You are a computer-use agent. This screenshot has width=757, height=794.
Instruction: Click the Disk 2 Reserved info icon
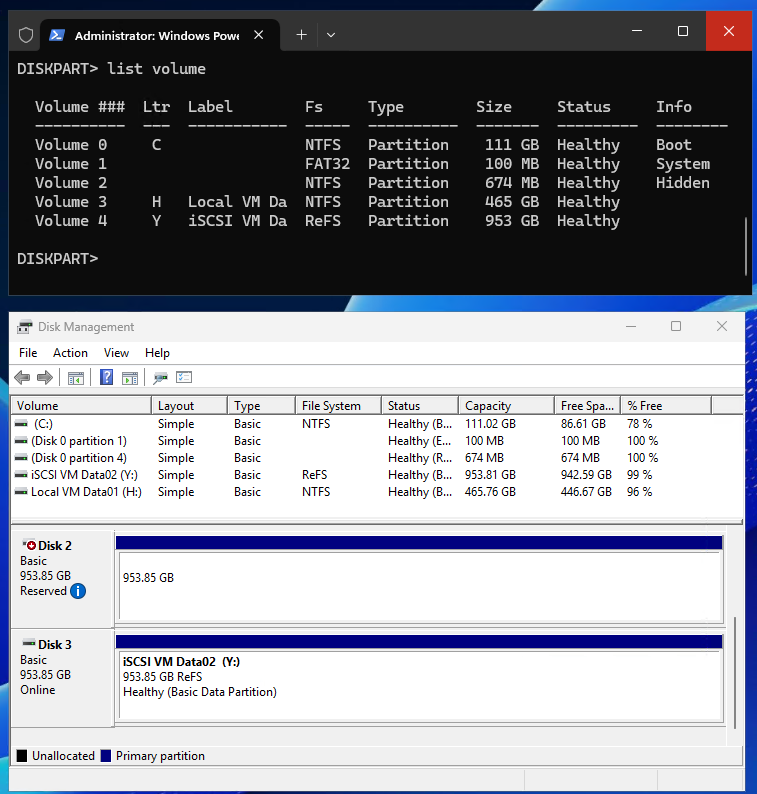click(x=78, y=591)
